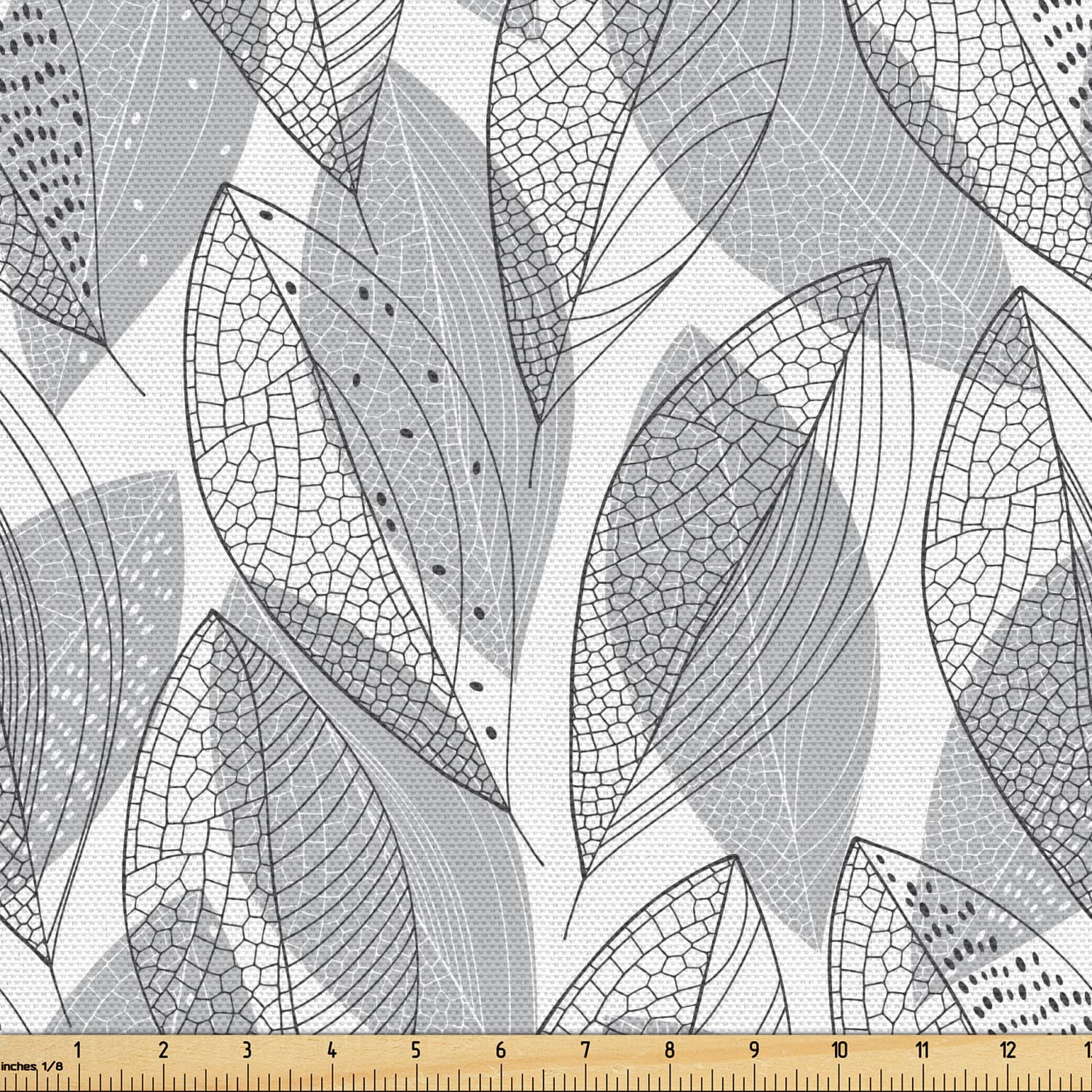Click the number 8 on the ruler
Screen dimensions: 1092x1092
pyautogui.click(x=670, y=1049)
